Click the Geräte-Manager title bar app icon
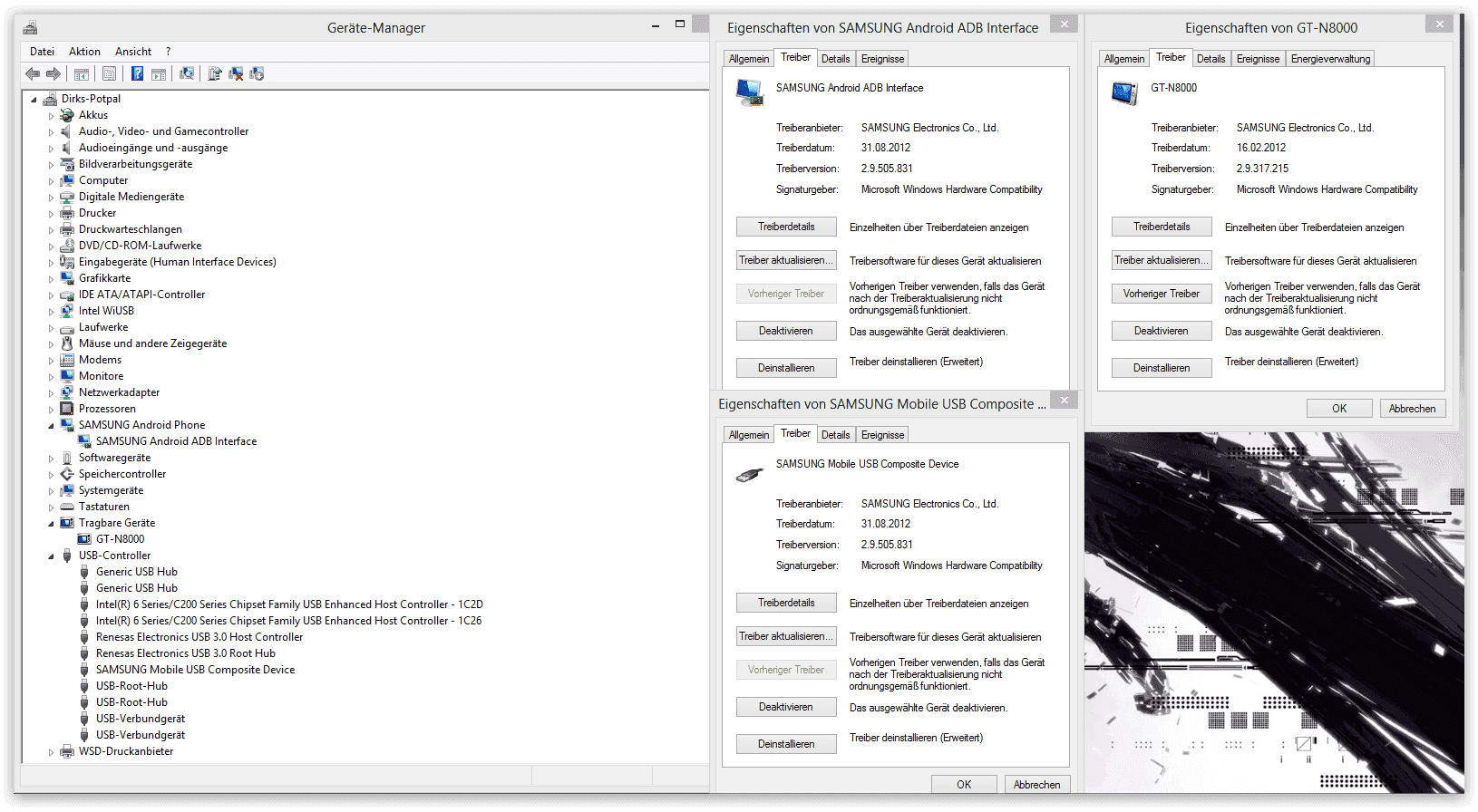 click(x=31, y=28)
